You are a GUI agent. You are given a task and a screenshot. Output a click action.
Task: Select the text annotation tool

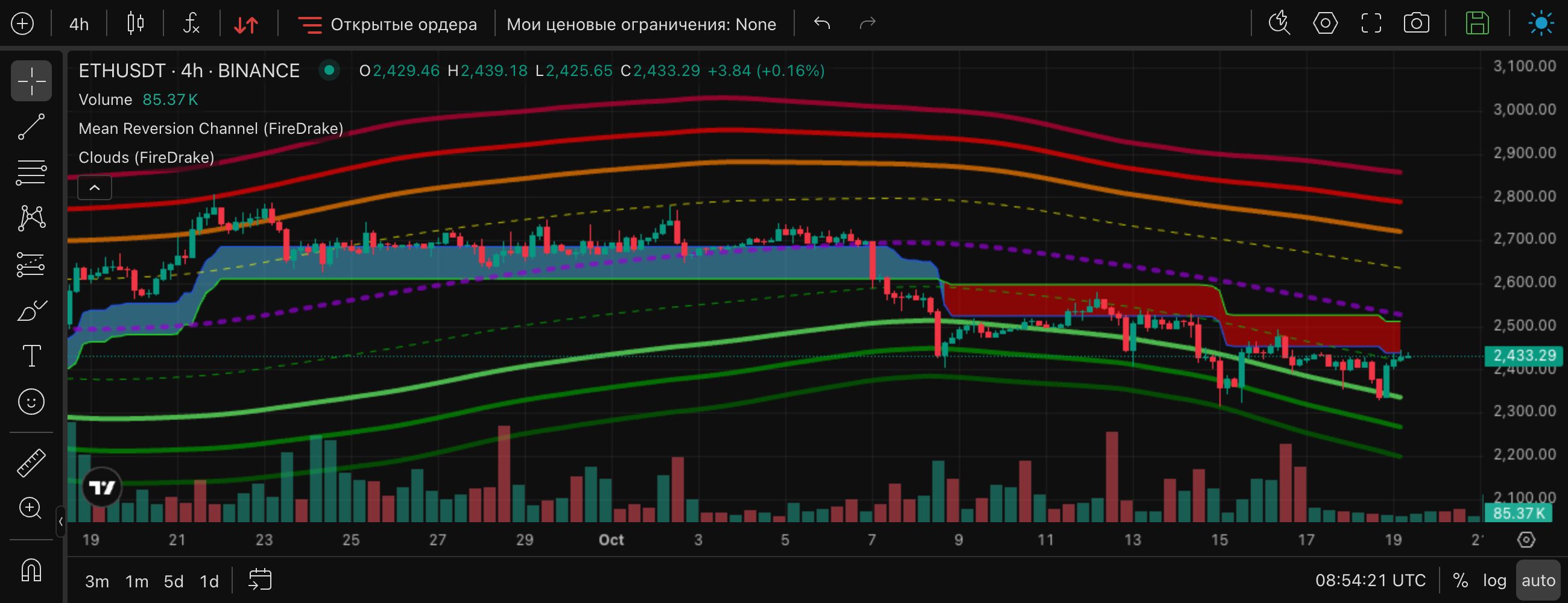(x=31, y=356)
